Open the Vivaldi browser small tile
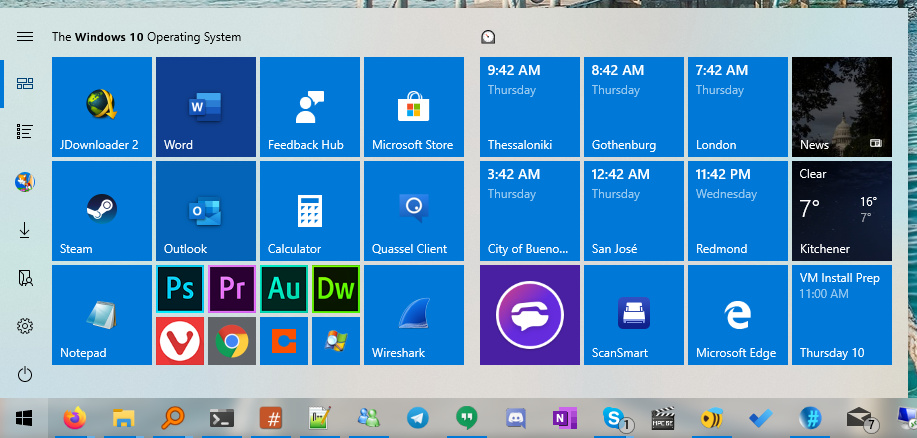This screenshot has height=438, width=917. [x=180, y=341]
